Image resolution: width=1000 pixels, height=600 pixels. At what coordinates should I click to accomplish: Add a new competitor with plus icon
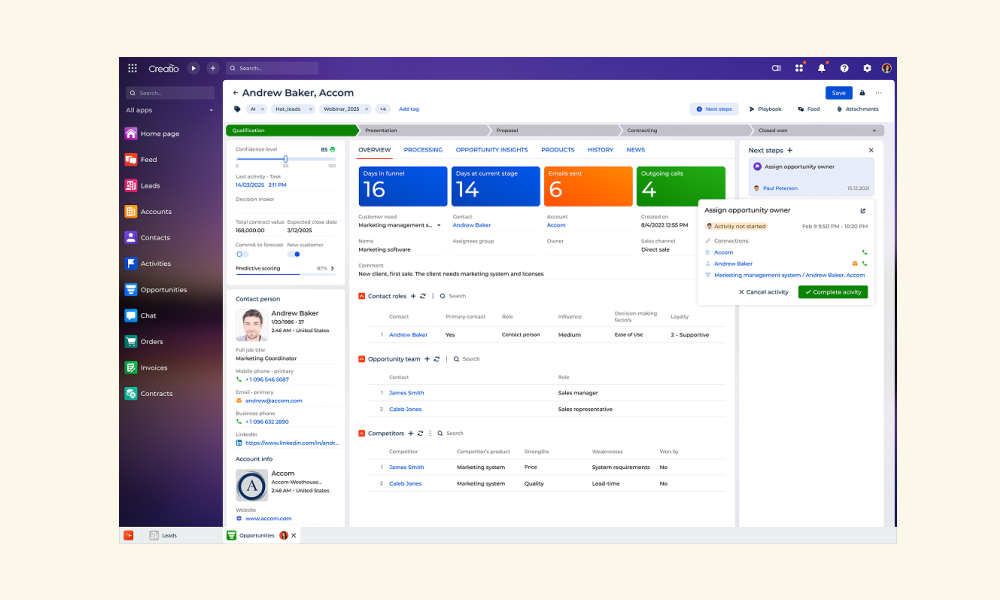(411, 434)
